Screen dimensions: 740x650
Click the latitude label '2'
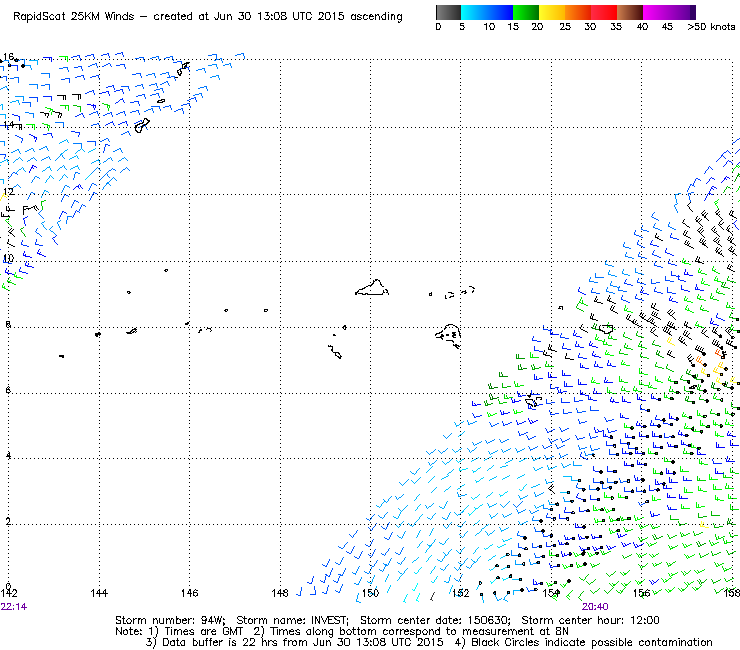tap(8, 522)
